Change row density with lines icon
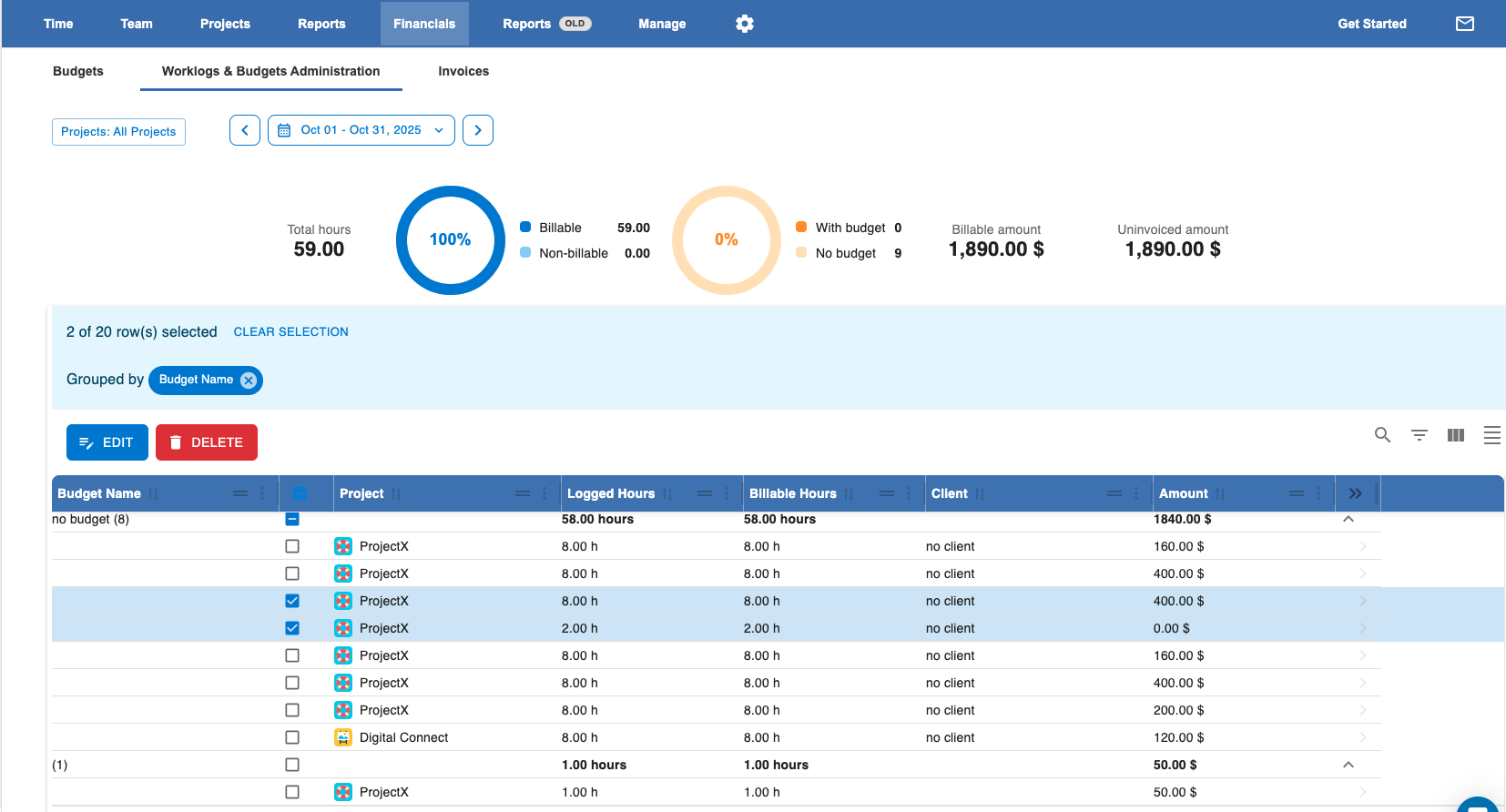The width and height of the screenshot is (1506, 812). (x=1492, y=435)
